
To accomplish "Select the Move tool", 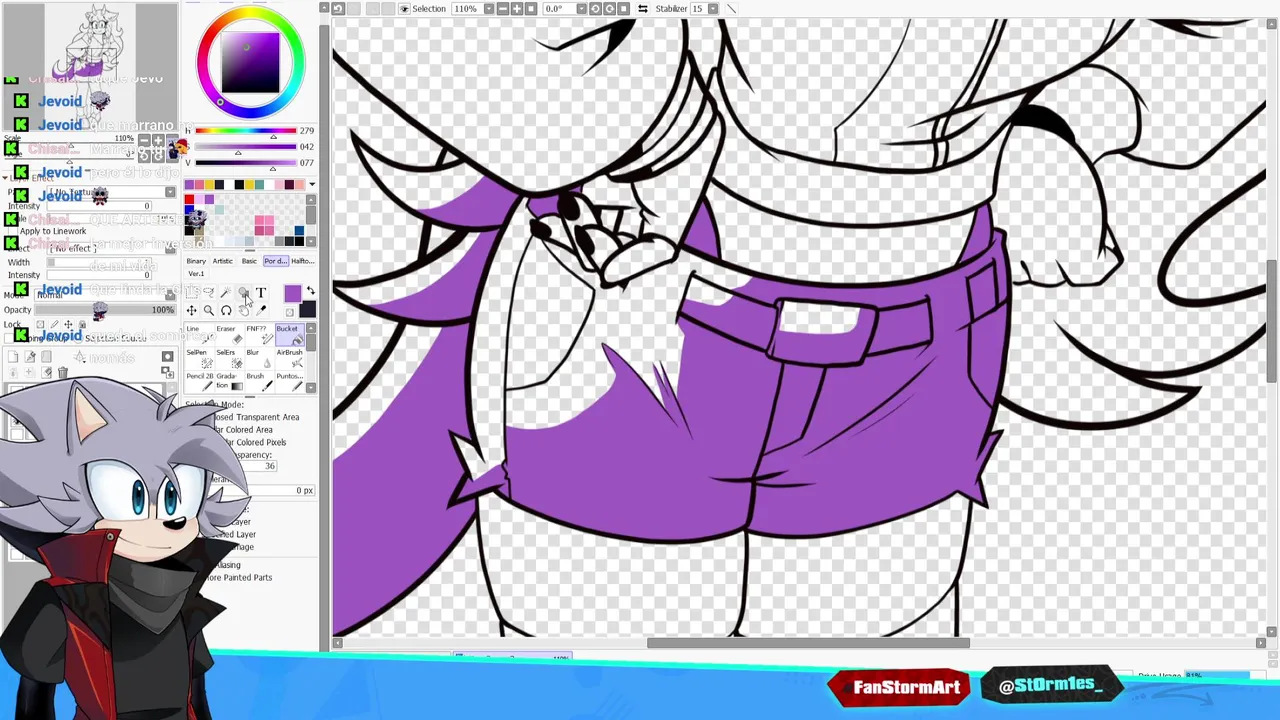I will pos(192,311).
